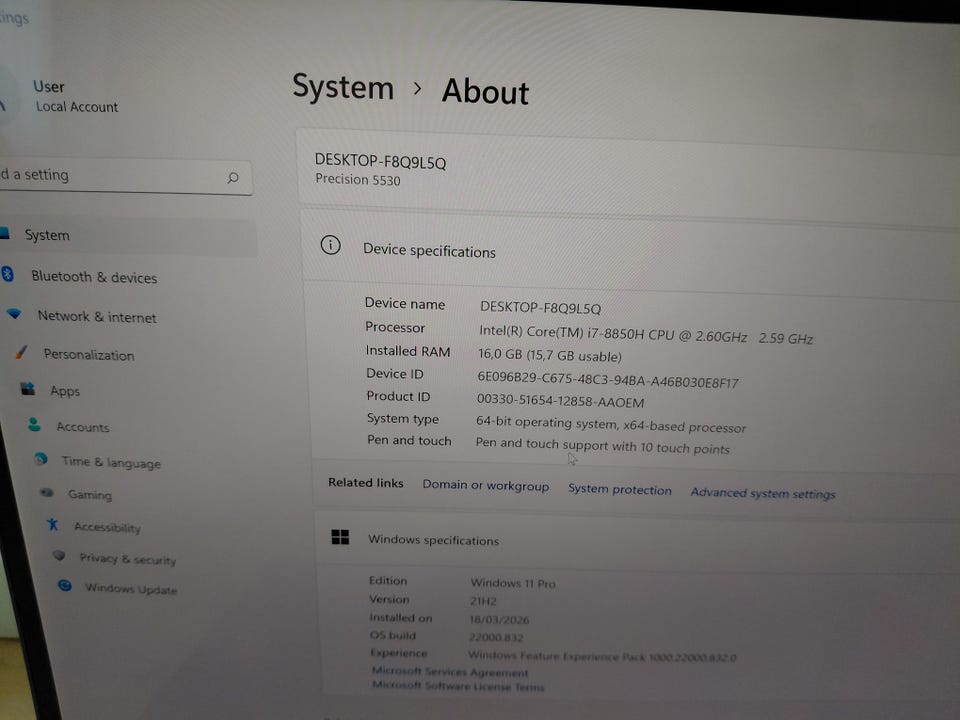Click the Gaming controller icon
960x720 pixels.
[x=47, y=492]
